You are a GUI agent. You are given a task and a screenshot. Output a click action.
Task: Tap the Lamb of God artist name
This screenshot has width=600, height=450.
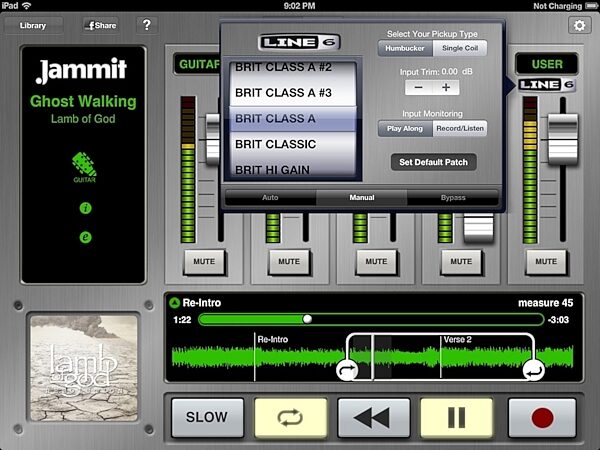click(83, 119)
